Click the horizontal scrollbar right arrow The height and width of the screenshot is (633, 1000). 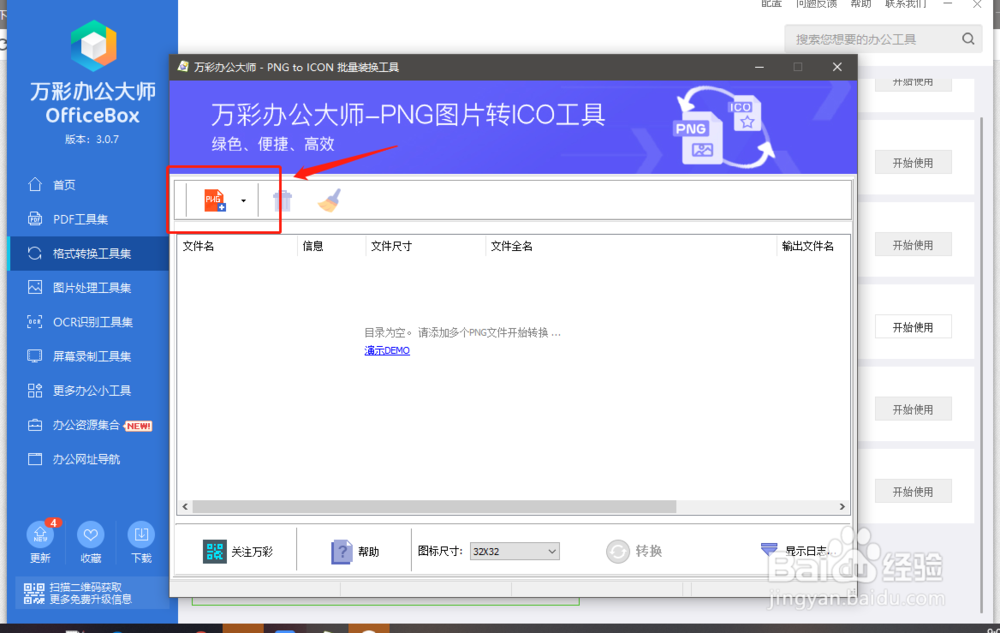coord(842,507)
